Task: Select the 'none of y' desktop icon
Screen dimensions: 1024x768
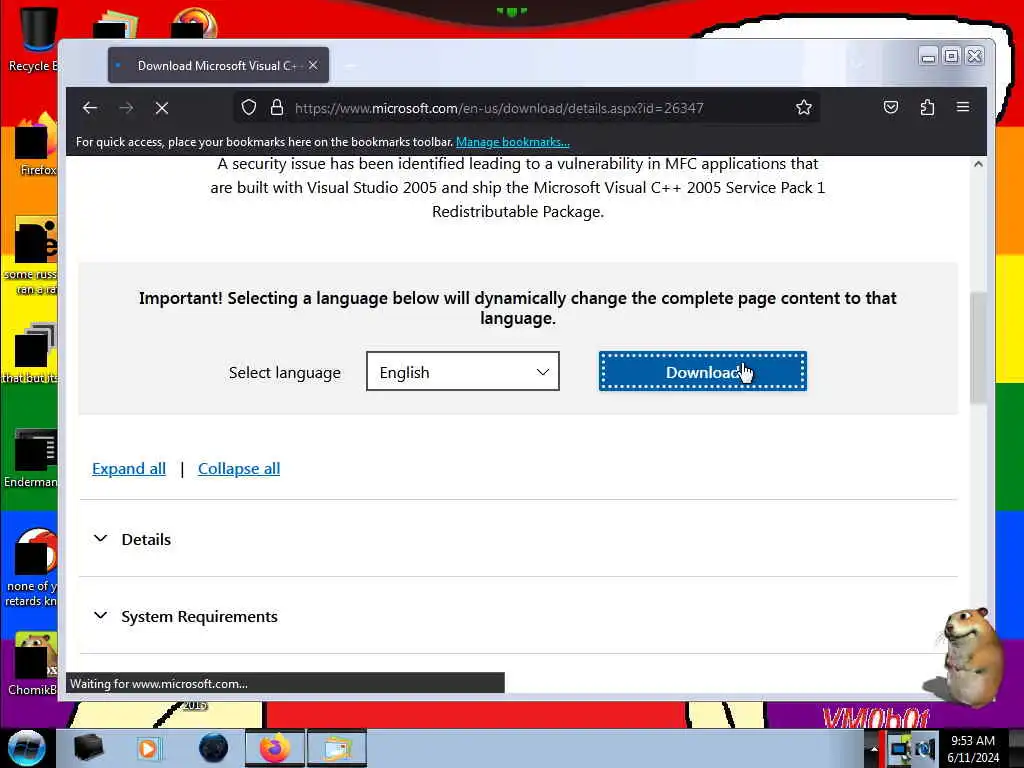Action: tap(31, 568)
